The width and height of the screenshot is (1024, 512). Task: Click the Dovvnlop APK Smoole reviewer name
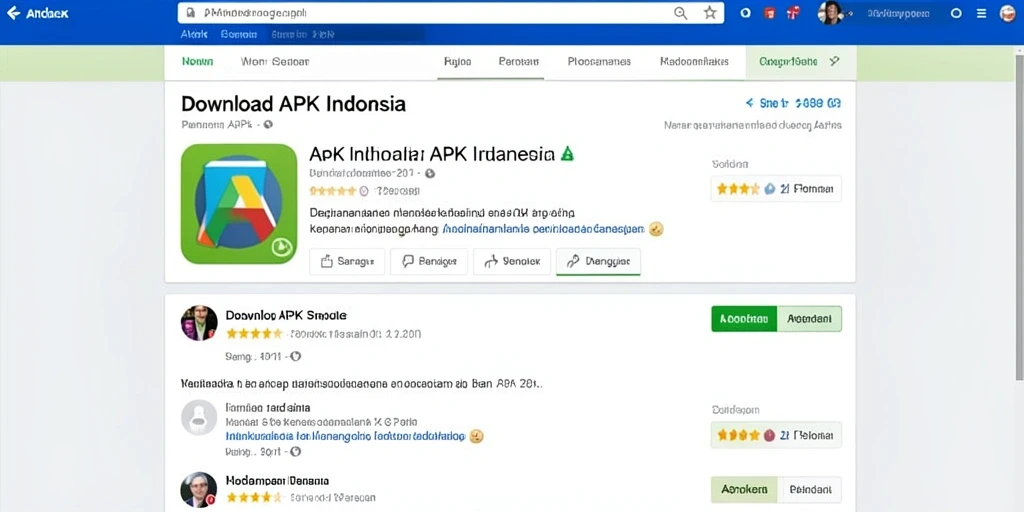coord(286,315)
